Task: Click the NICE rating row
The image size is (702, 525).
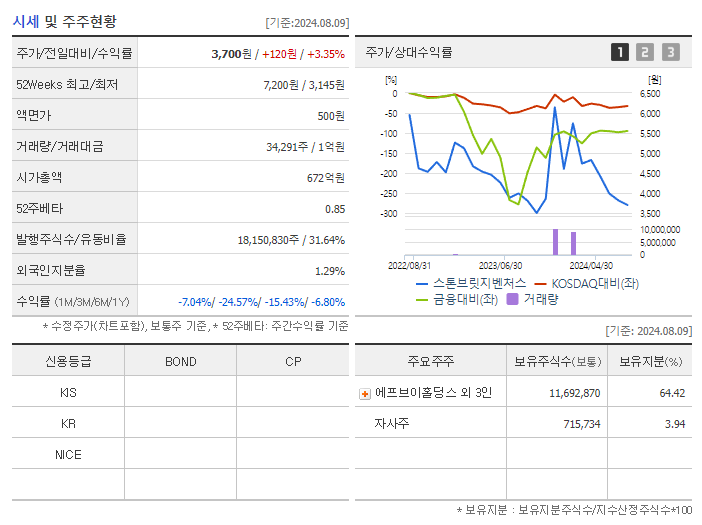Action: click(180, 454)
